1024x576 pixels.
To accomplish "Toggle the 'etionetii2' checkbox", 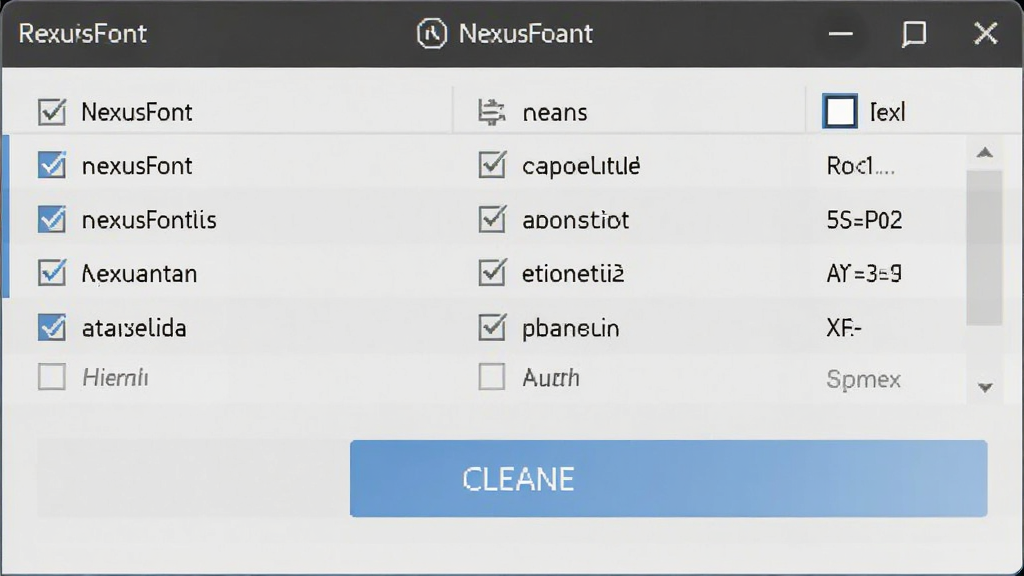I will point(492,273).
